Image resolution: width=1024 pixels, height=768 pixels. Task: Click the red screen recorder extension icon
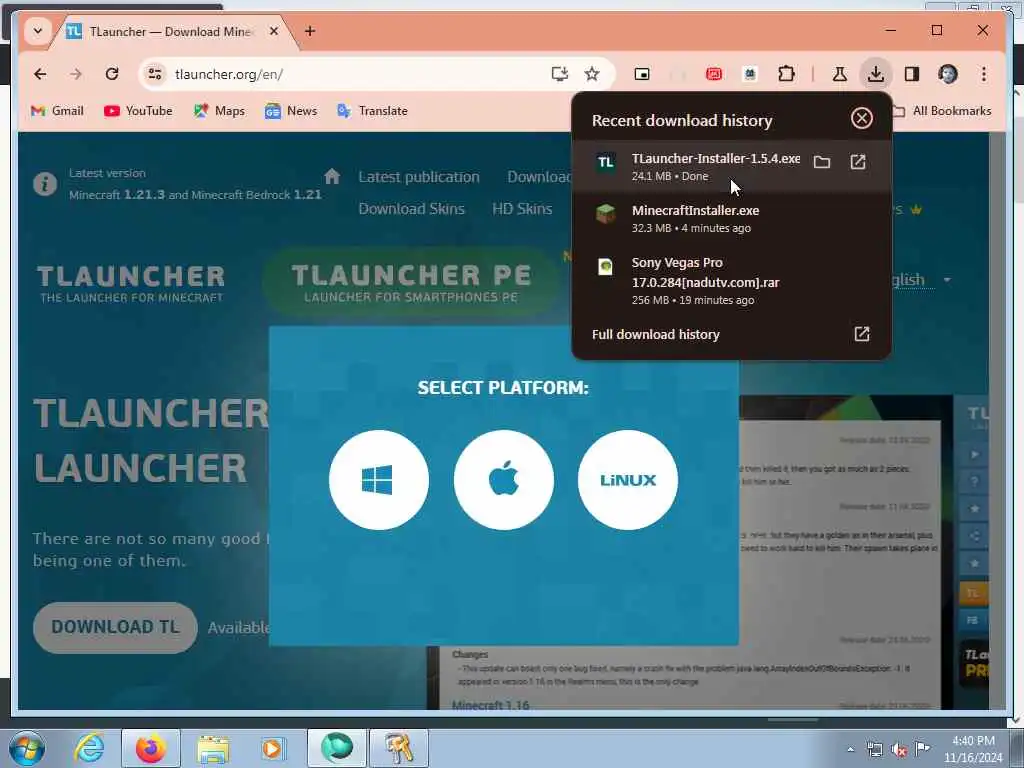click(714, 74)
